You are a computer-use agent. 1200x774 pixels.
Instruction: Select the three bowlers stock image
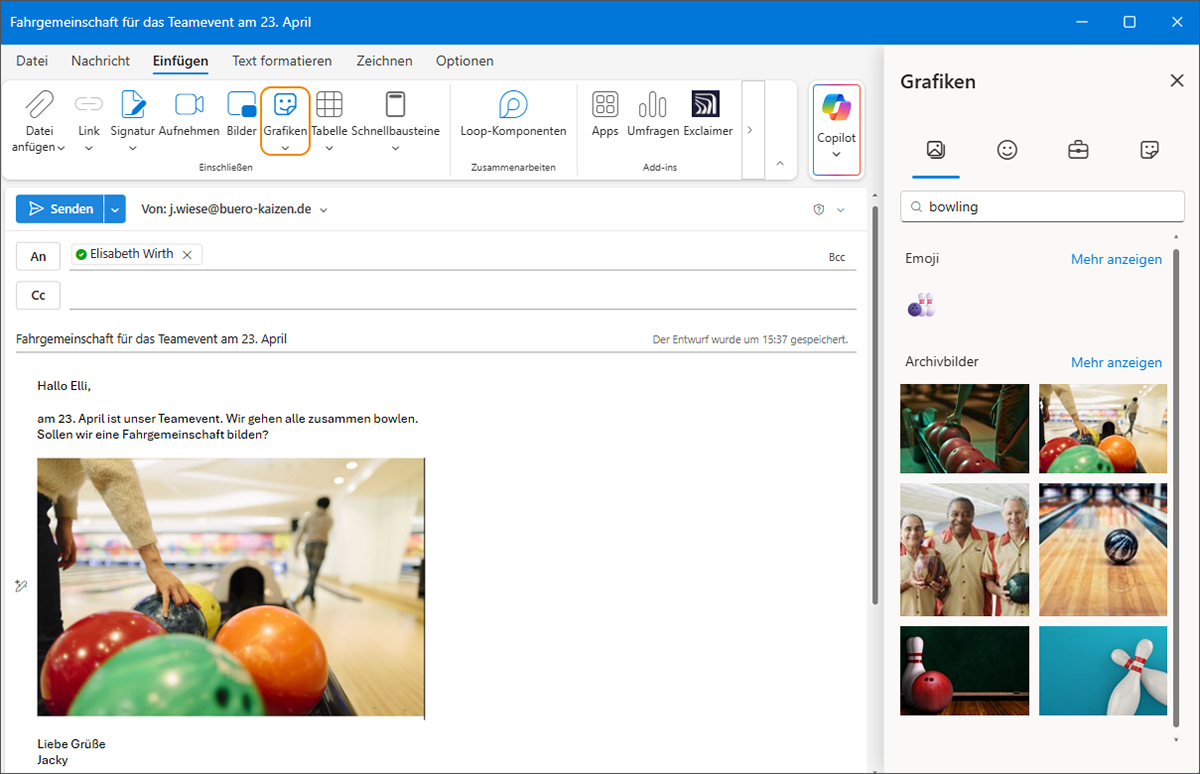pos(964,549)
